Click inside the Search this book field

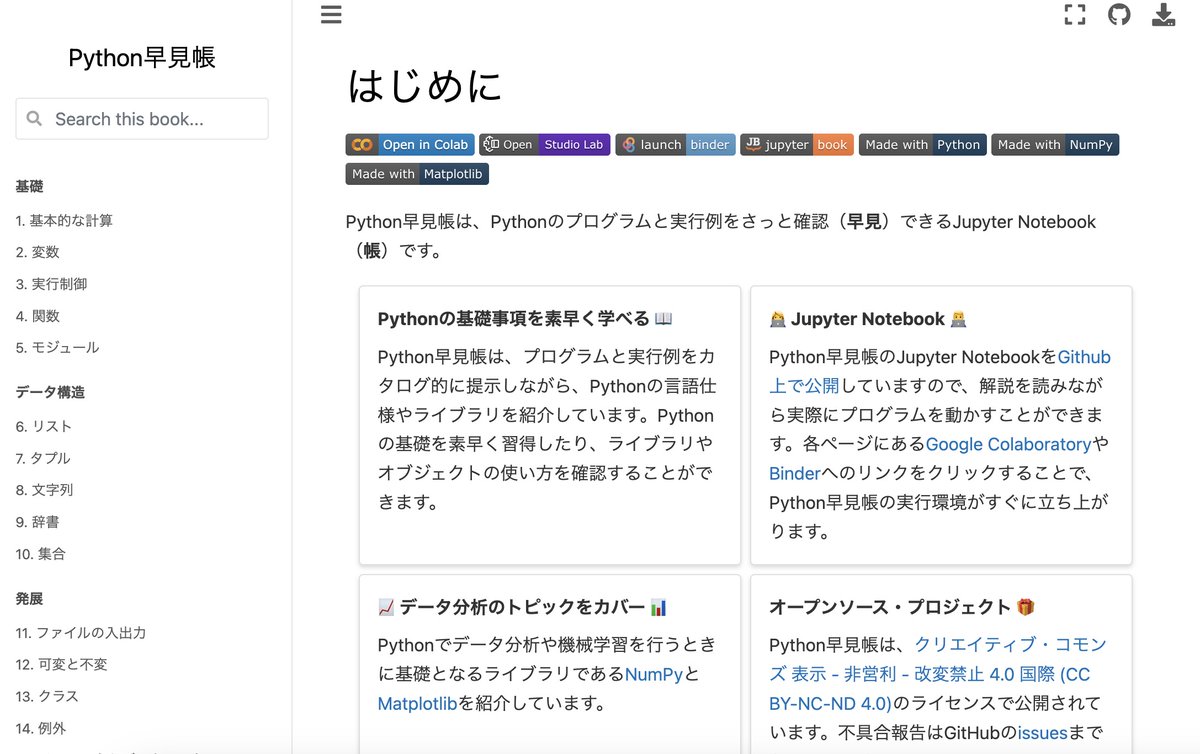click(141, 118)
